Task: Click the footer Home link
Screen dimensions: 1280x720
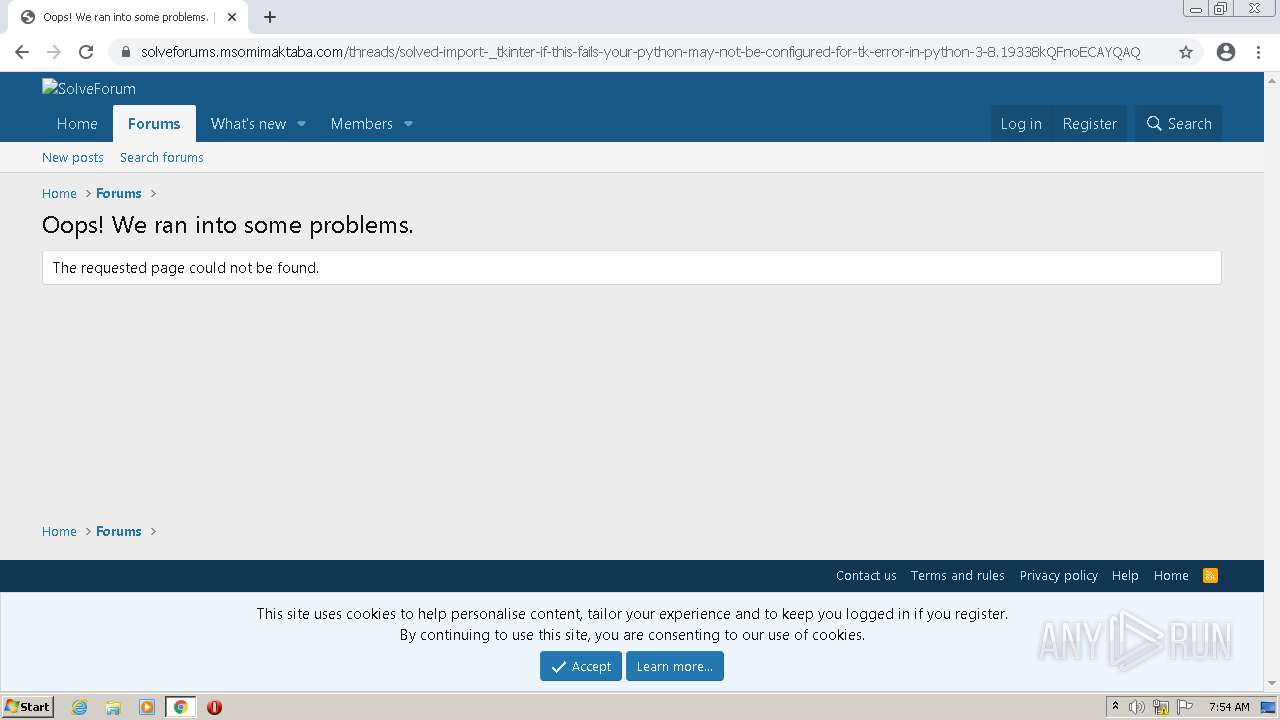Action: point(1171,575)
